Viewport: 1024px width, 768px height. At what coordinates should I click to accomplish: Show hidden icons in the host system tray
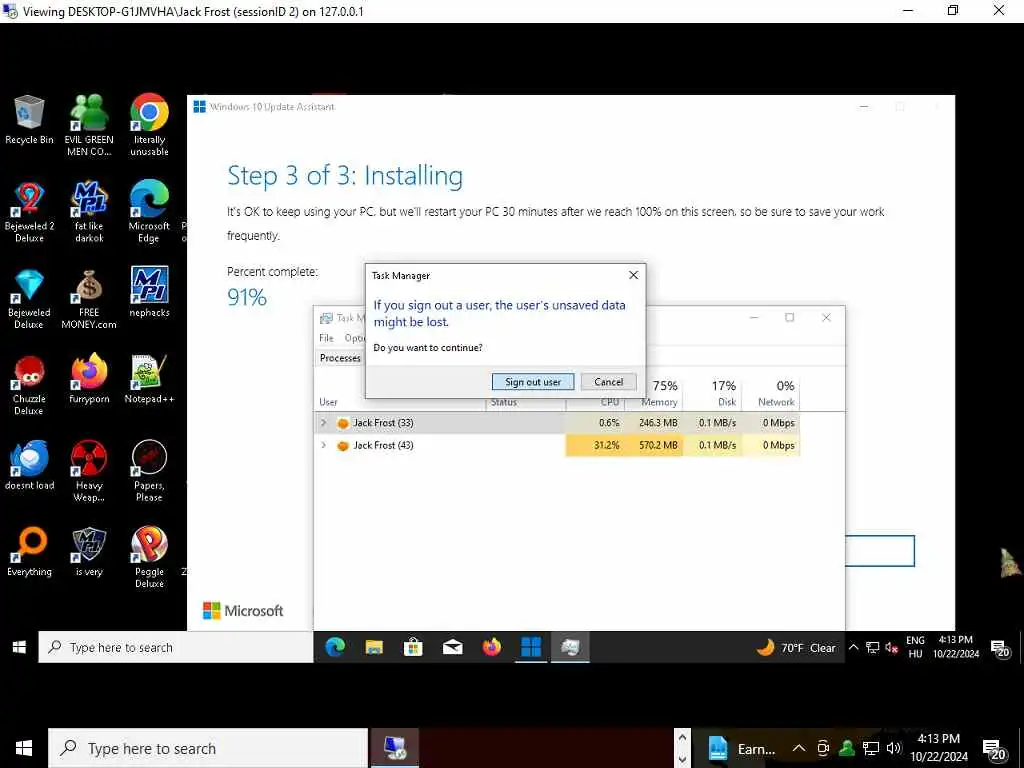coord(799,748)
